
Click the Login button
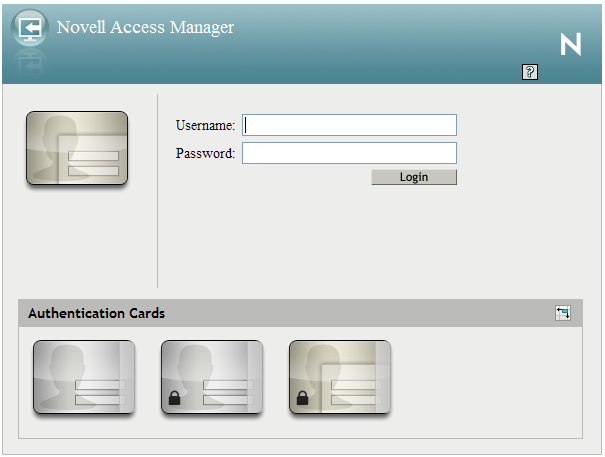click(414, 177)
